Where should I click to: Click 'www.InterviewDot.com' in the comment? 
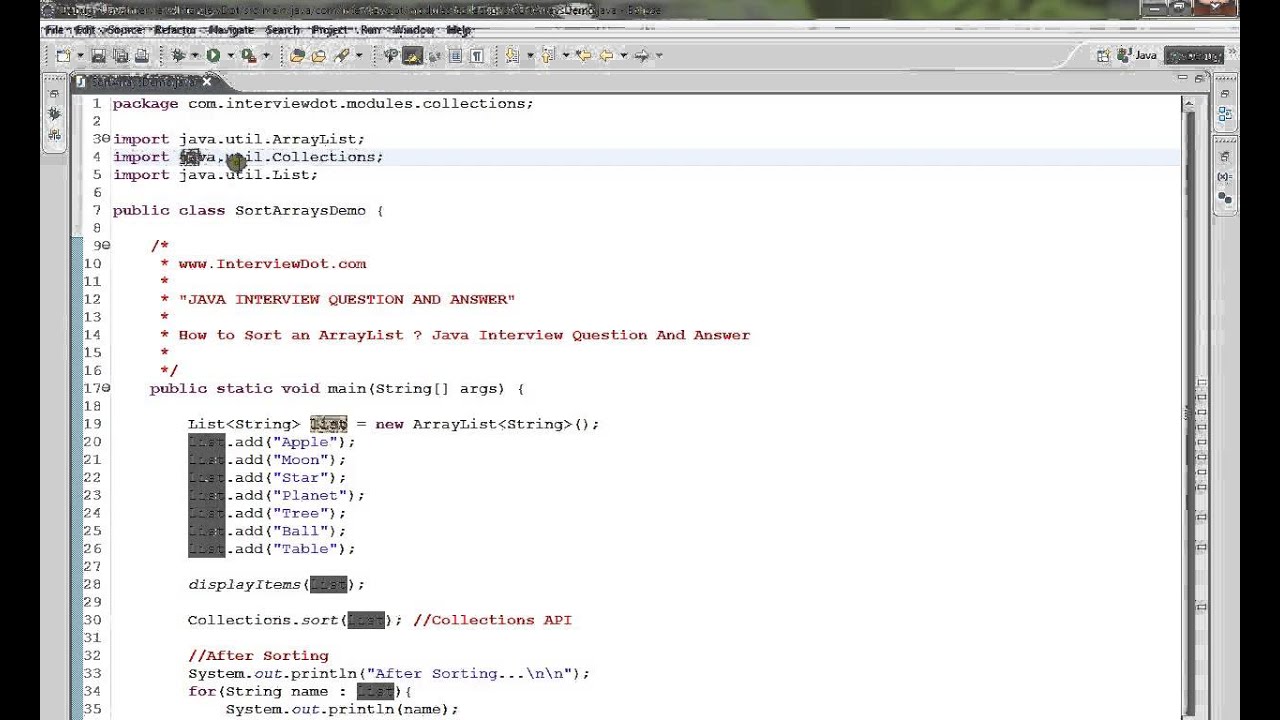[x=272, y=264]
